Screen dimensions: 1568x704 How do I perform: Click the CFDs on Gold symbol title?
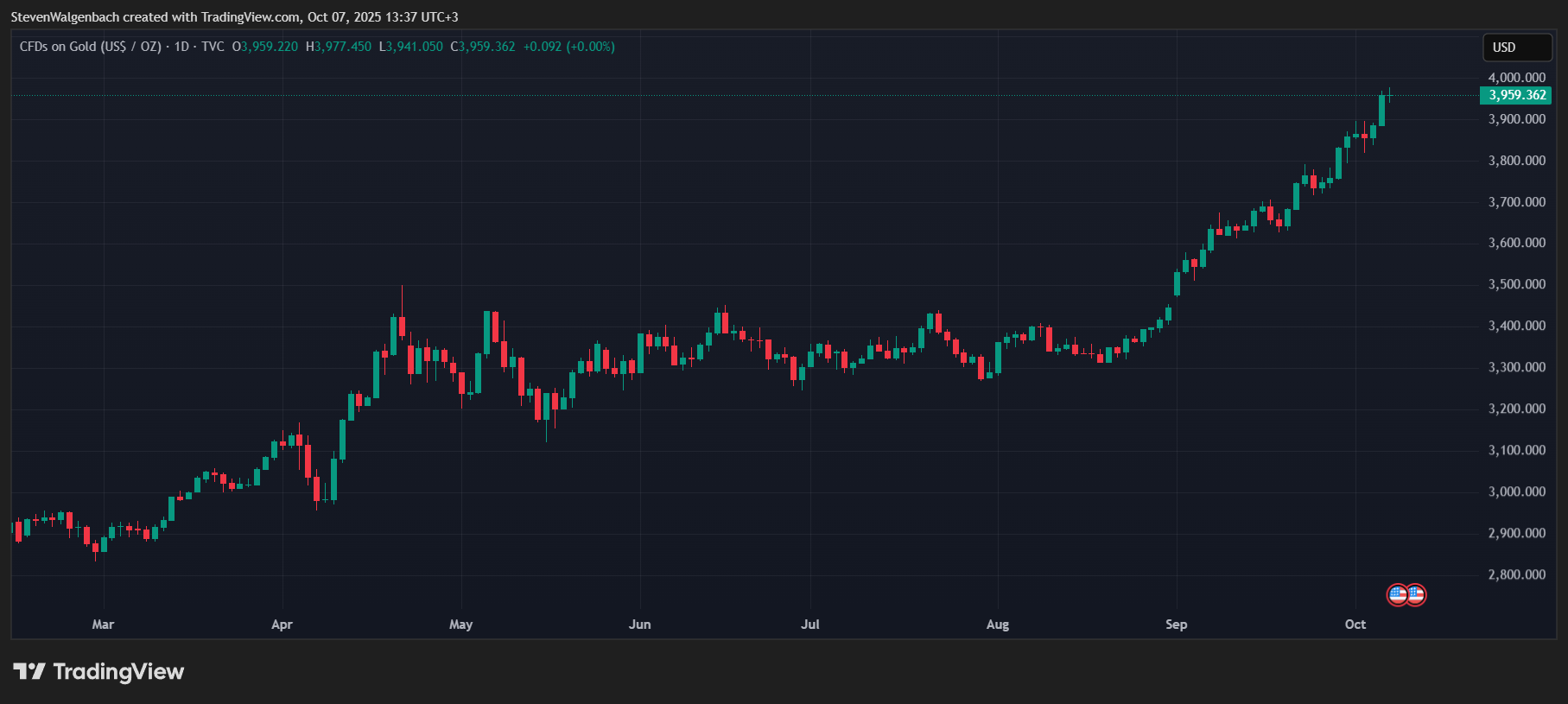coord(91,47)
